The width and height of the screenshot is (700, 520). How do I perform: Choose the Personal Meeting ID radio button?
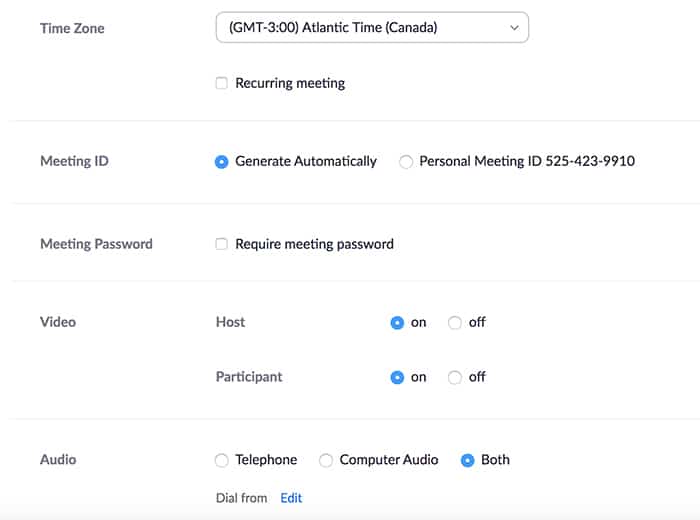(406, 162)
